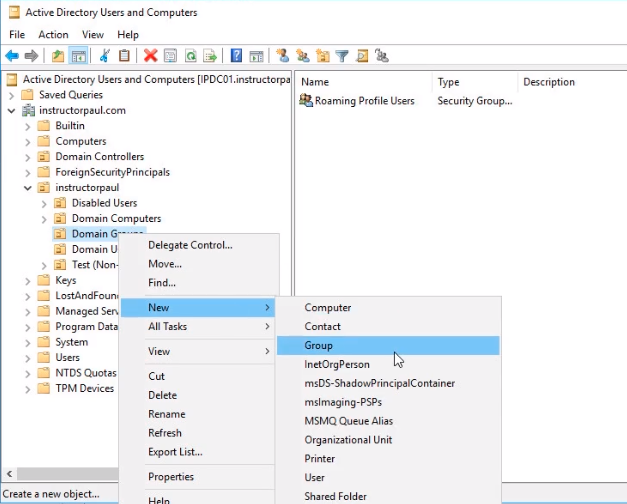Screen dimensions: 627x504
Task: Choose Group from the New submenu
Action: tap(319, 346)
